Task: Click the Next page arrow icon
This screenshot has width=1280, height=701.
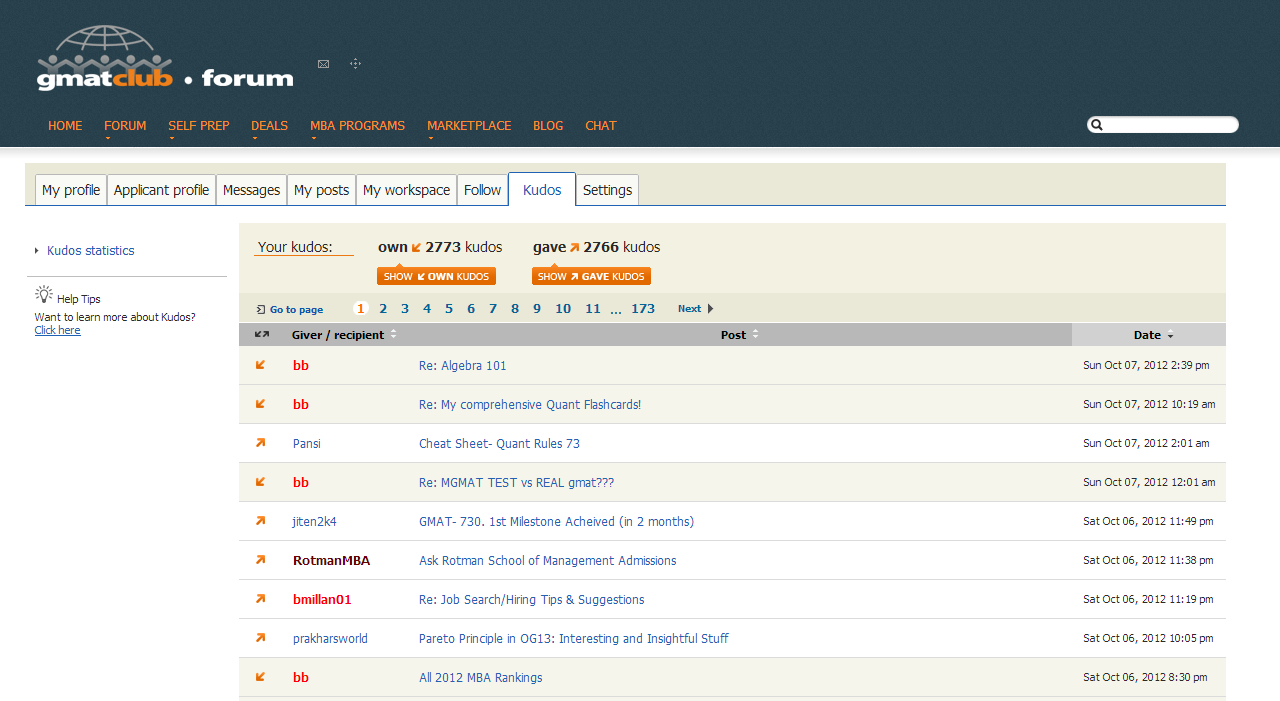Action: click(710, 309)
